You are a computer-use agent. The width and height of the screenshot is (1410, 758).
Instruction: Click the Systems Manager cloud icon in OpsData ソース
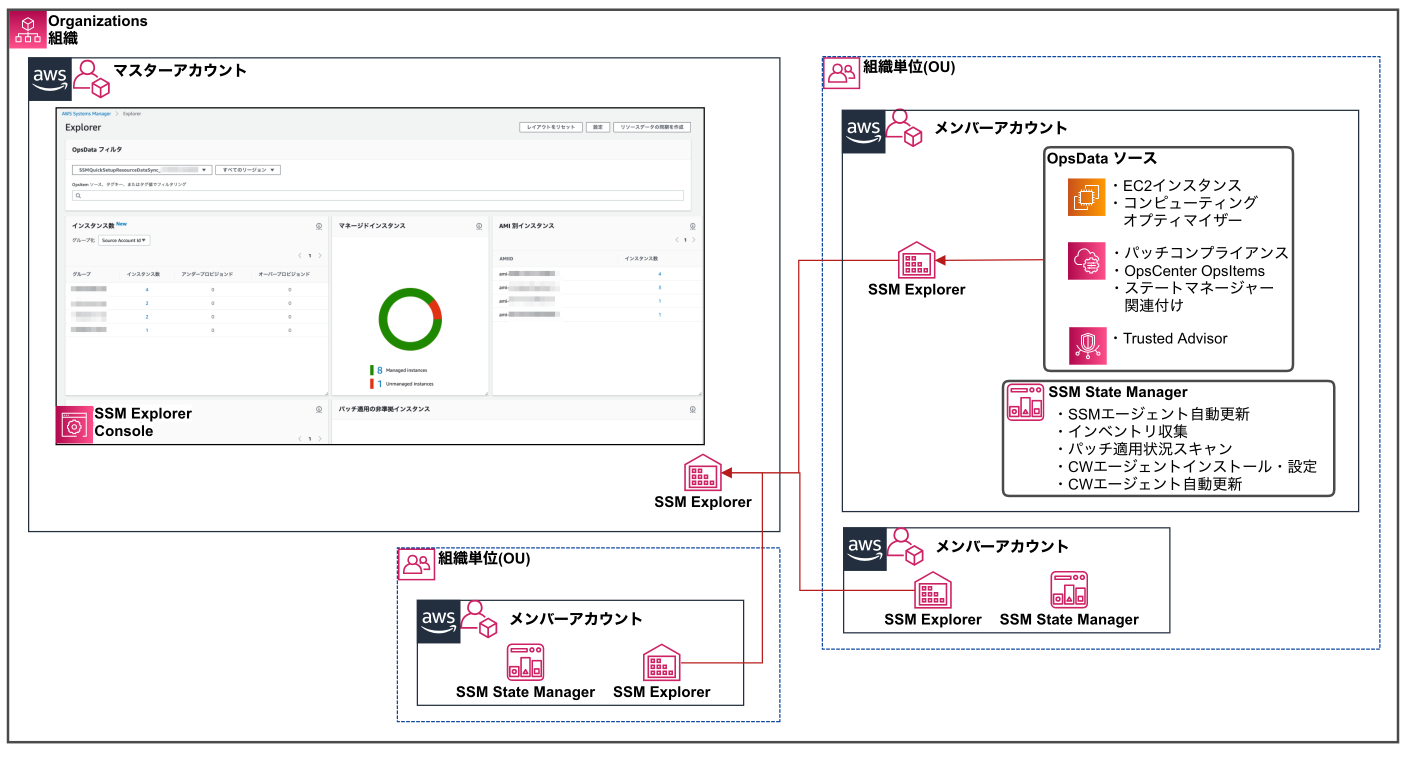1086,260
